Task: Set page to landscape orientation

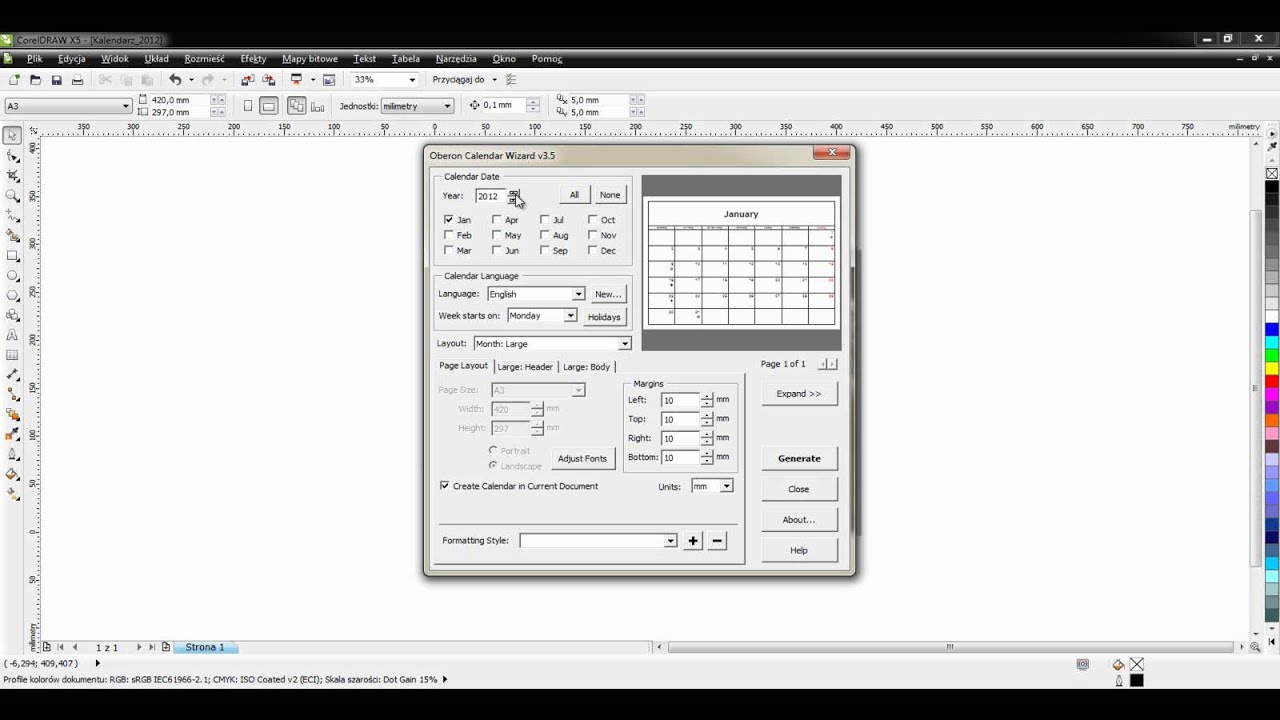Action: (x=268, y=106)
